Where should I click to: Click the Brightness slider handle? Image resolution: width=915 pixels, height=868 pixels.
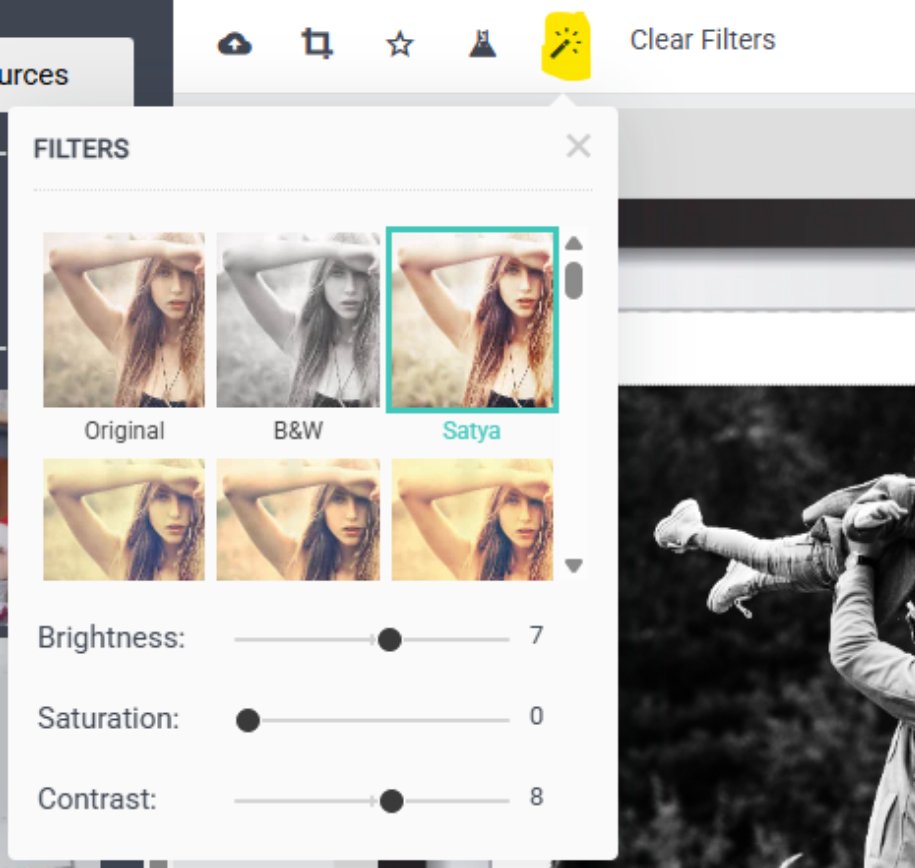pos(390,639)
